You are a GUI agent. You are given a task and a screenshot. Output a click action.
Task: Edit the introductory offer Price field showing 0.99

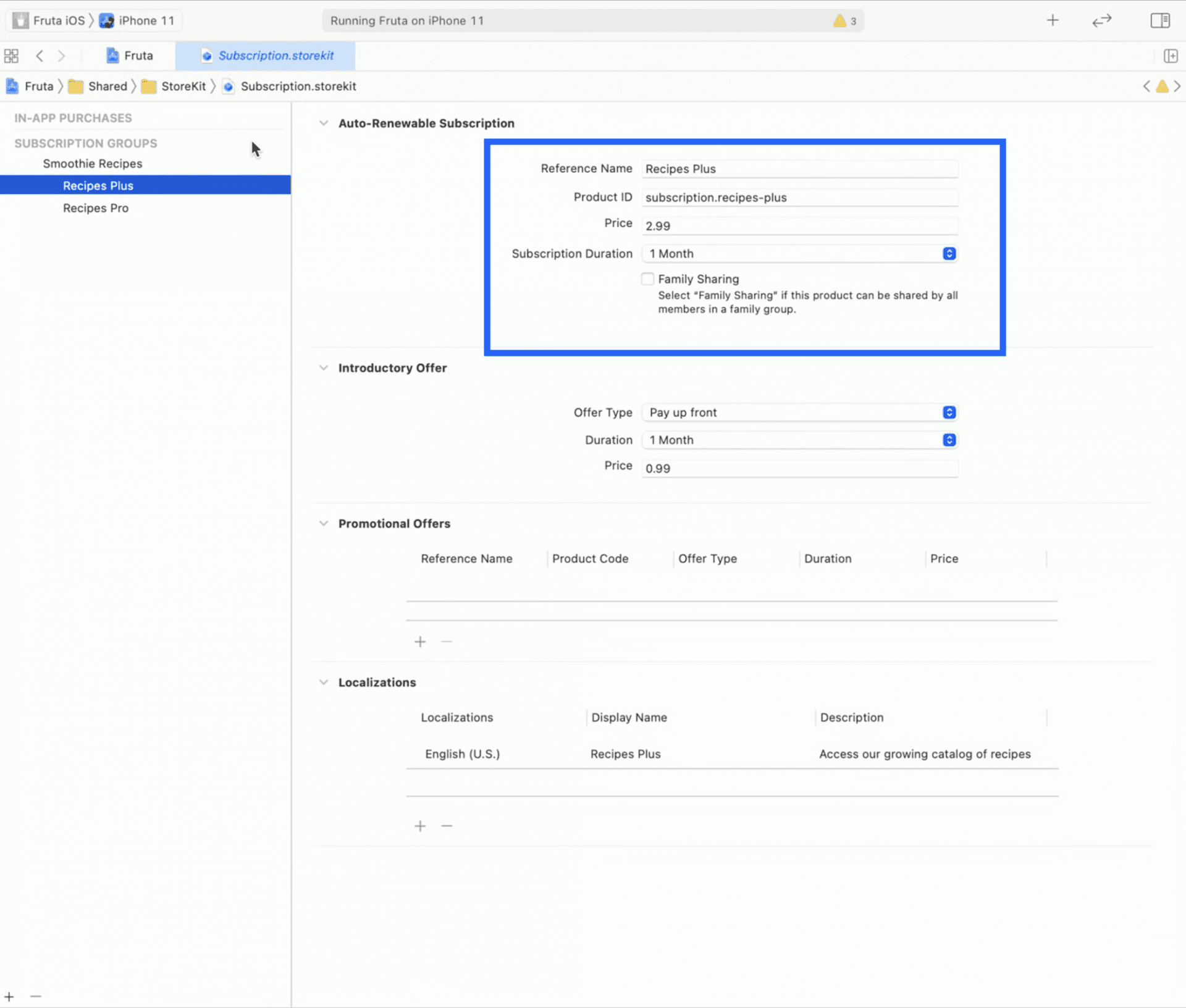(799, 468)
